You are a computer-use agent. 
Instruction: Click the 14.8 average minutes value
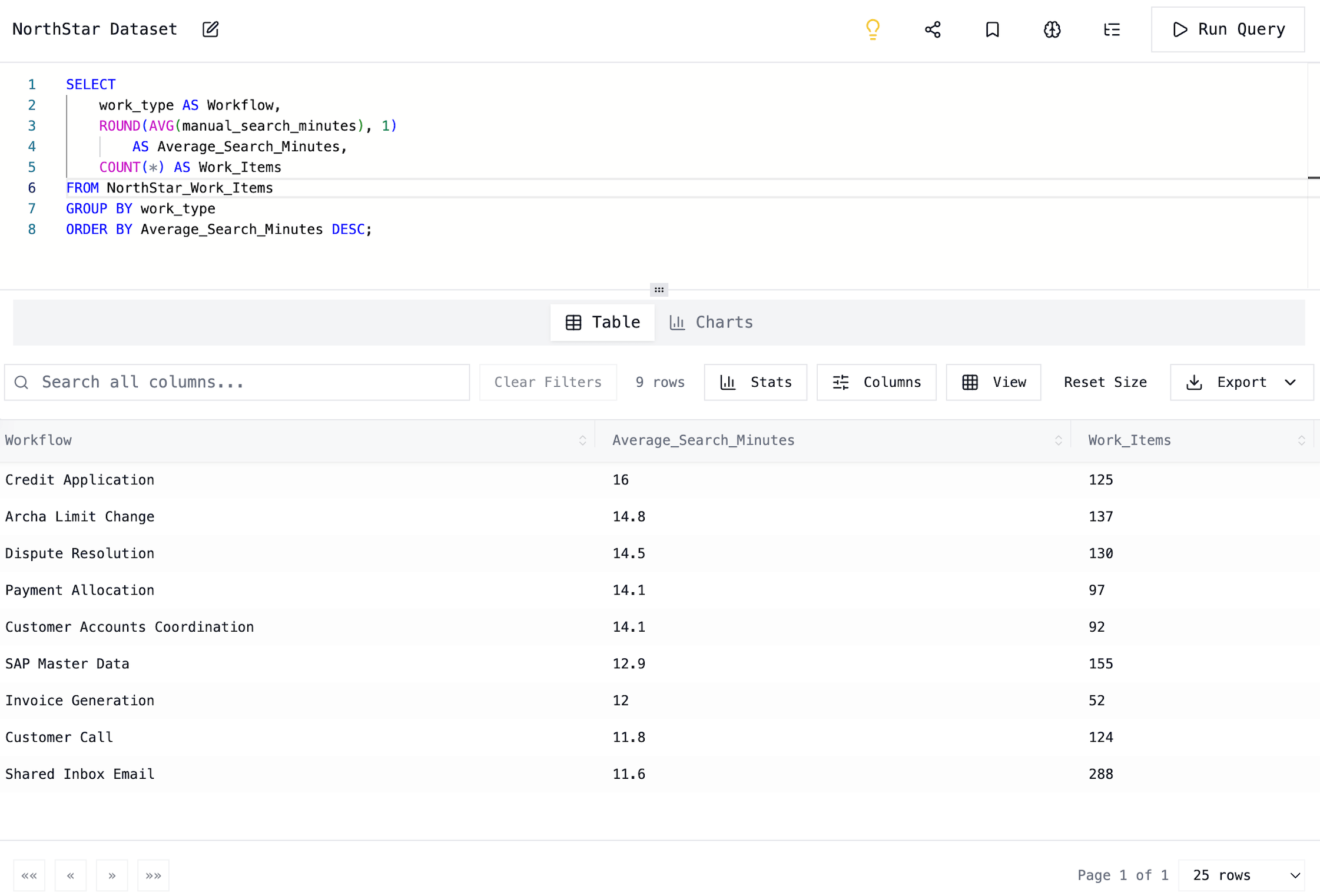(x=629, y=516)
